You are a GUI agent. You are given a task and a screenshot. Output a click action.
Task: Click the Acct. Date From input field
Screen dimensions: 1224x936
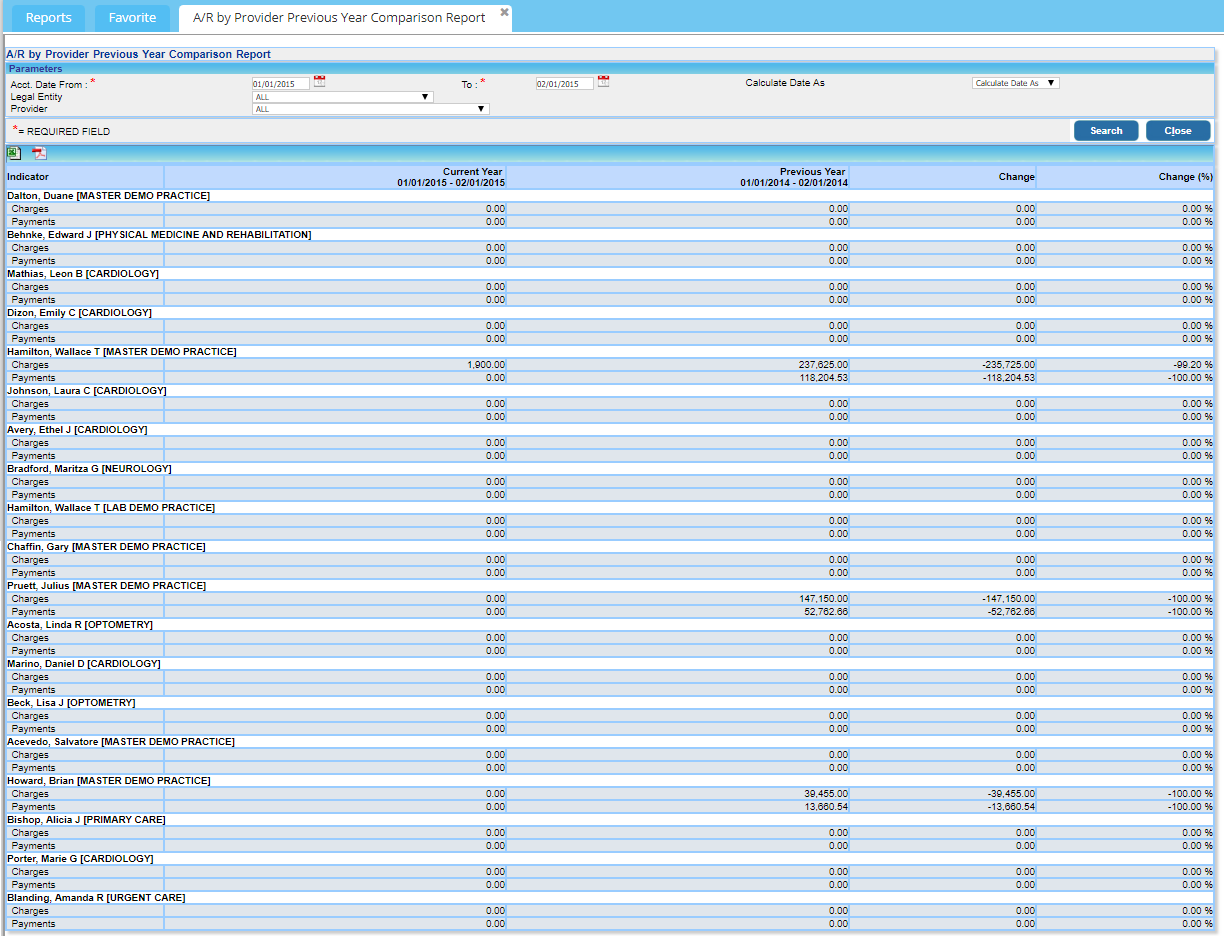281,84
